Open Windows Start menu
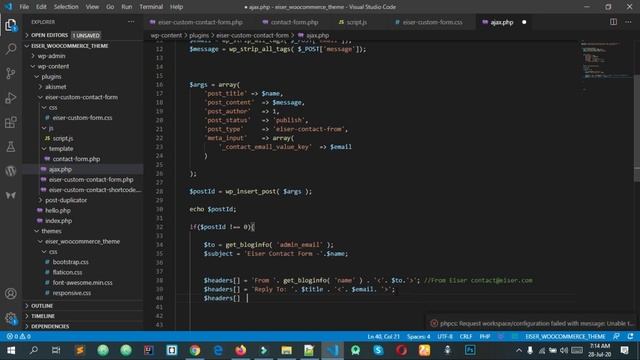 click(x=11, y=350)
